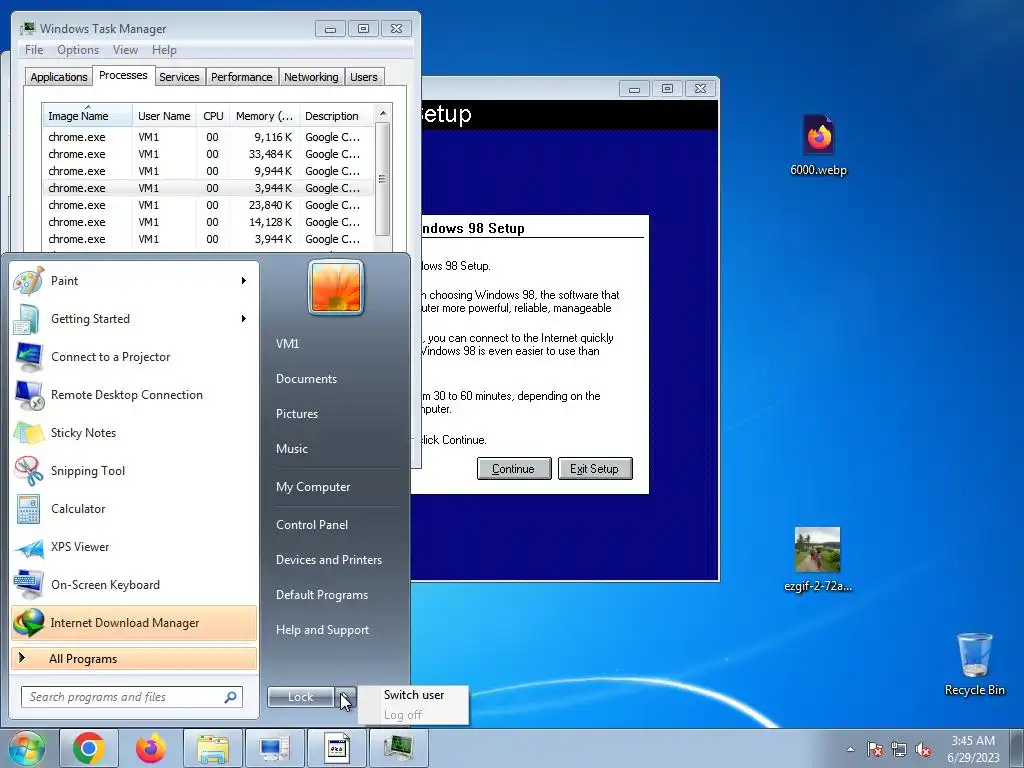
Task: Select the ezgif-2-72a desktop image
Action: click(x=818, y=560)
